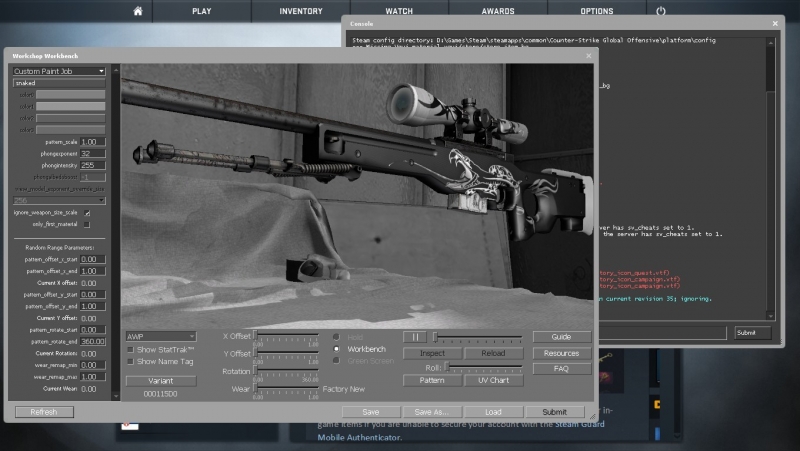Click the animation timeline slider

tap(478, 337)
